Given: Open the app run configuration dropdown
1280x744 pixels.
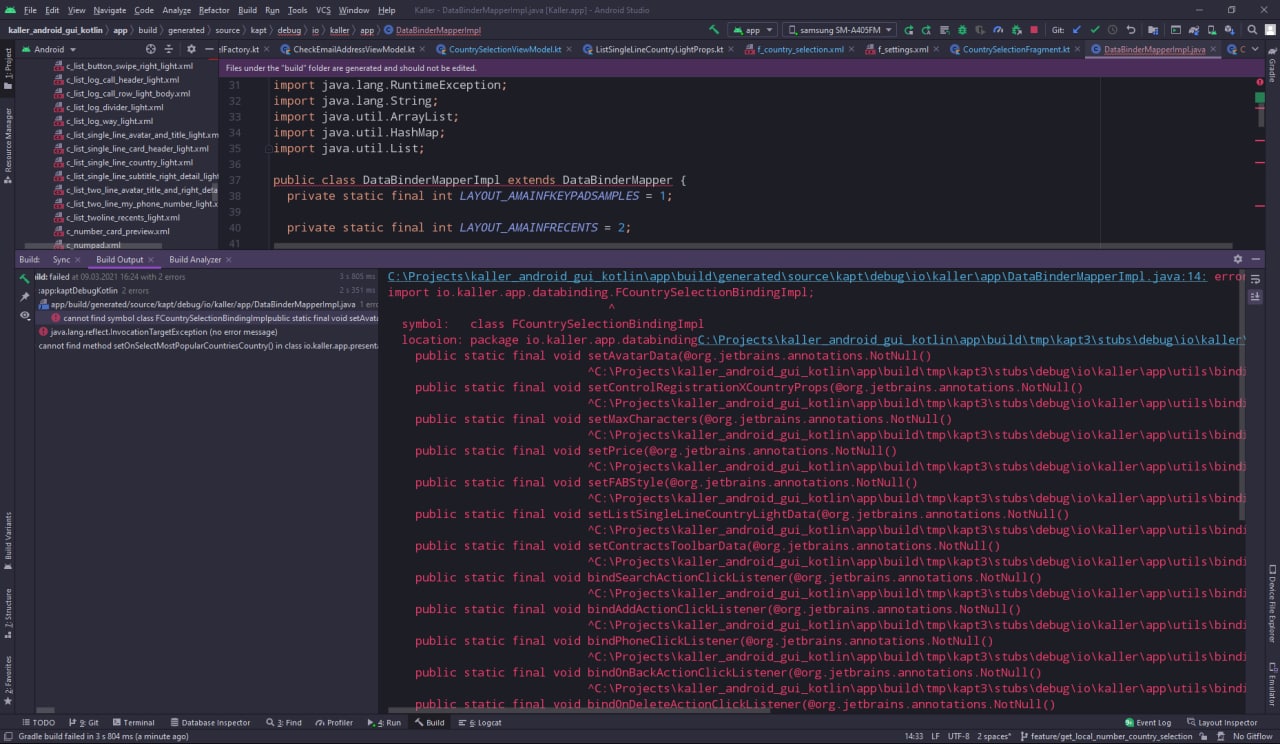Looking at the screenshot, I should 753,30.
